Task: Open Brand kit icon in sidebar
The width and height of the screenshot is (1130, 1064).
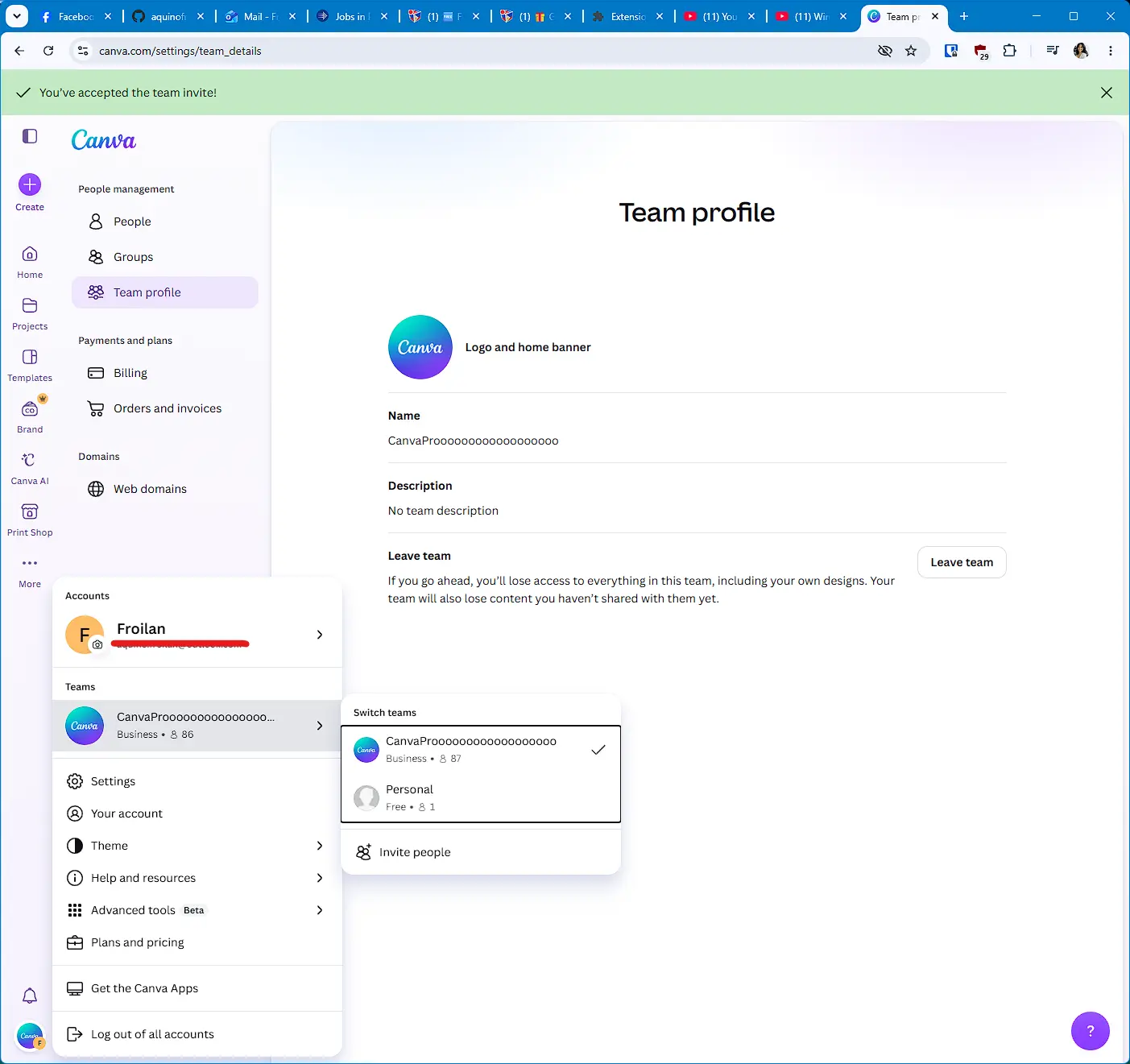Action: coord(30,409)
